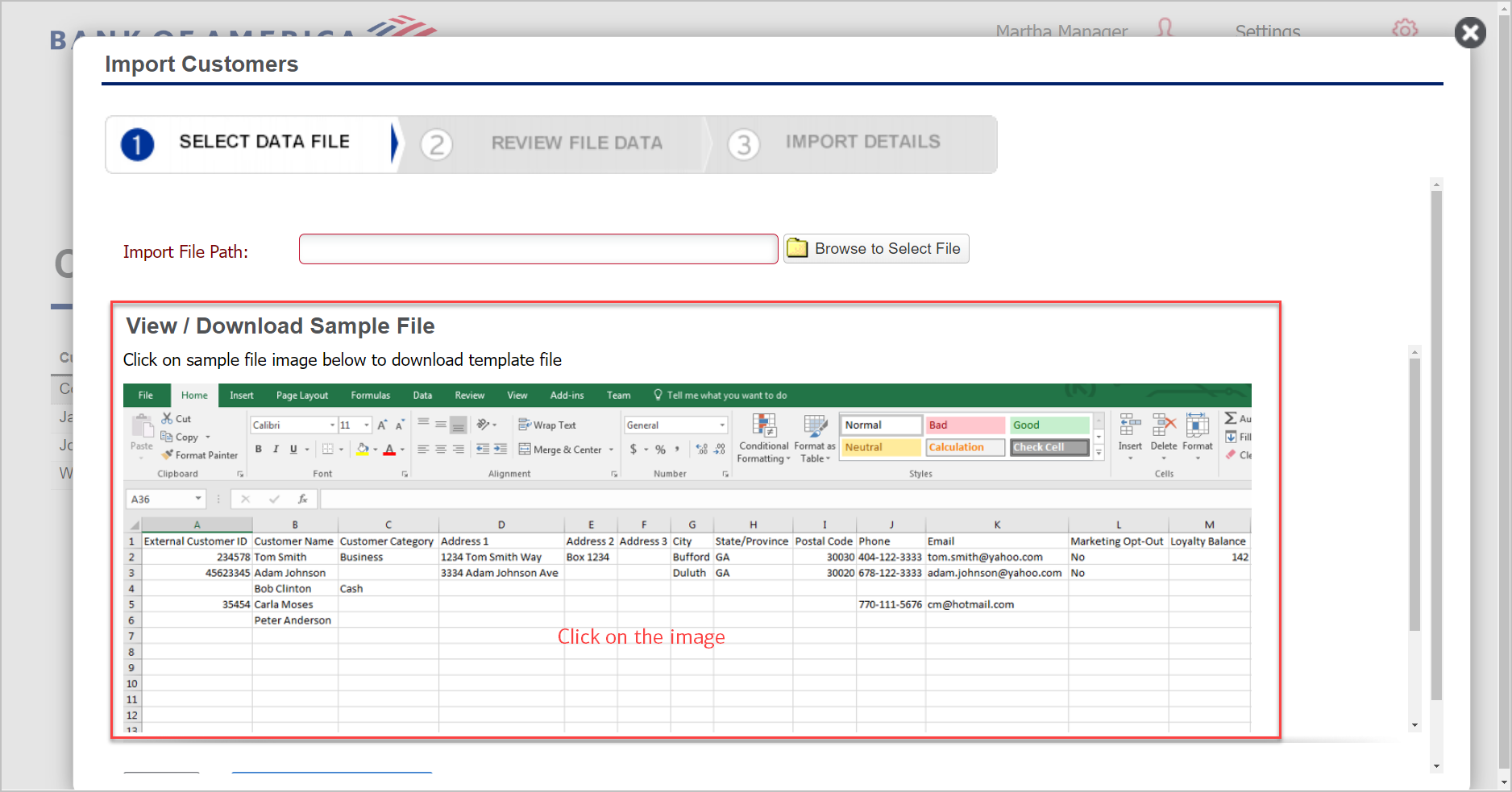Open Settings gear icon behind dialog
This screenshot has width=1512, height=792.
pos(1405,28)
